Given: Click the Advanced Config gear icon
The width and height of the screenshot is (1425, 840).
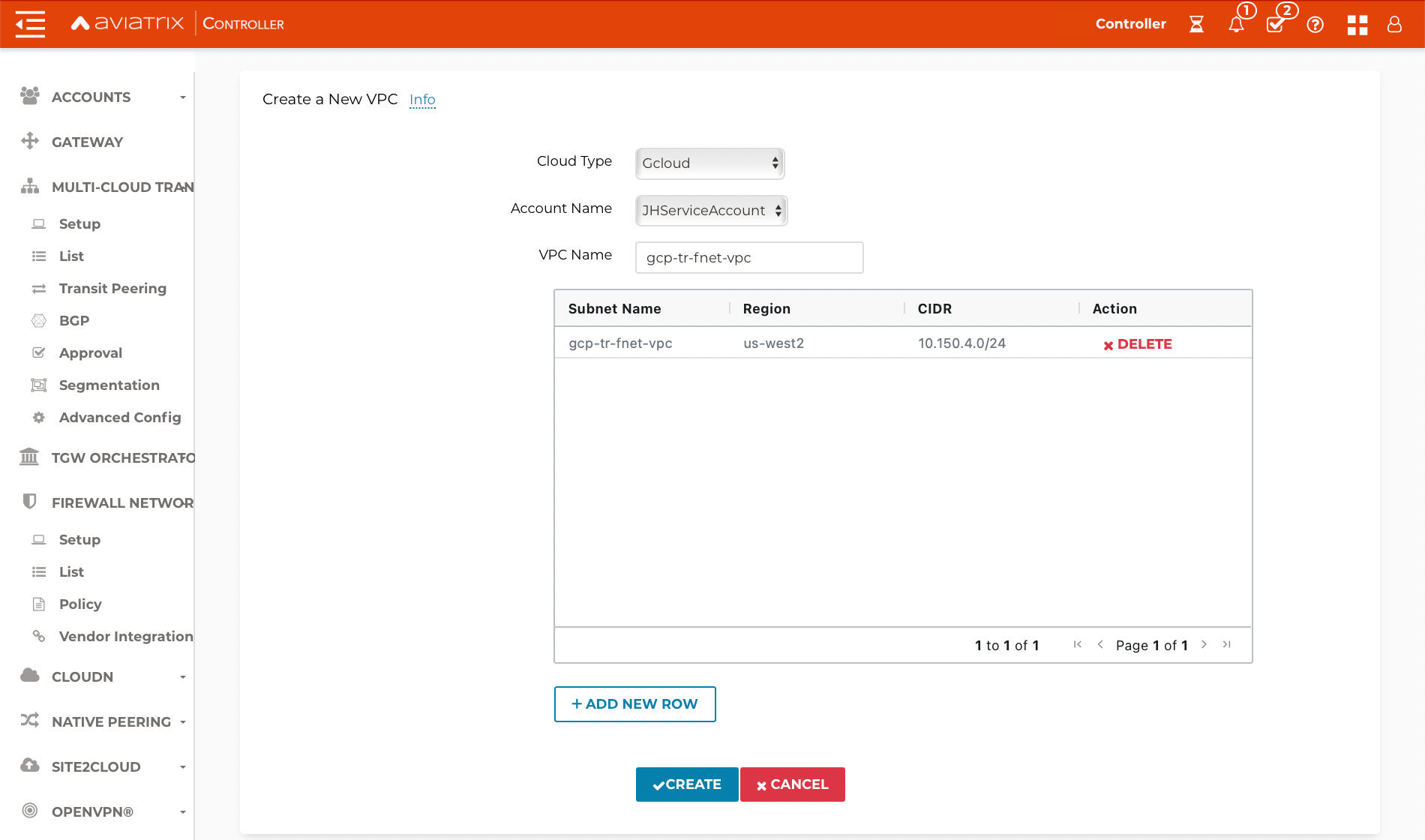Looking at the screenshot, I should (39, 418).
